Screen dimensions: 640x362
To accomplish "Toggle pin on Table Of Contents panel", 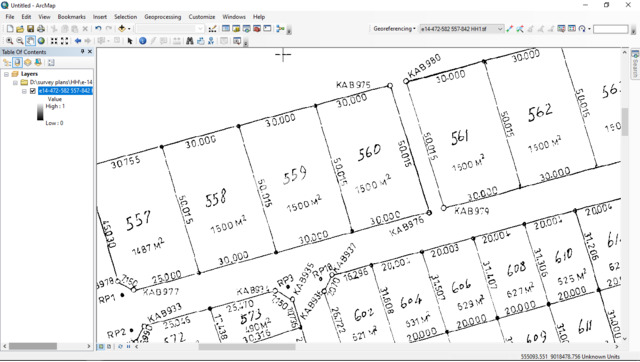I will 82,51.
